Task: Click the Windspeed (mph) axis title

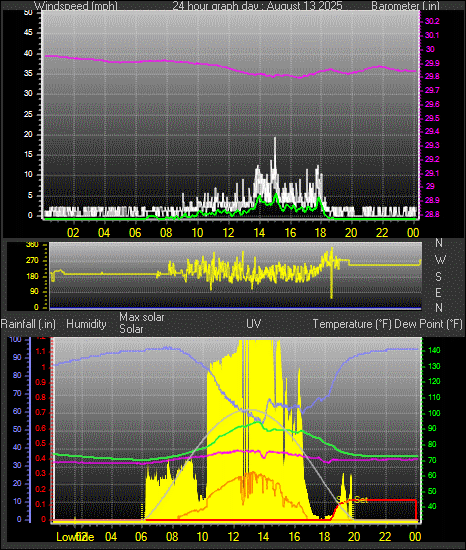Action: (76, 6)
